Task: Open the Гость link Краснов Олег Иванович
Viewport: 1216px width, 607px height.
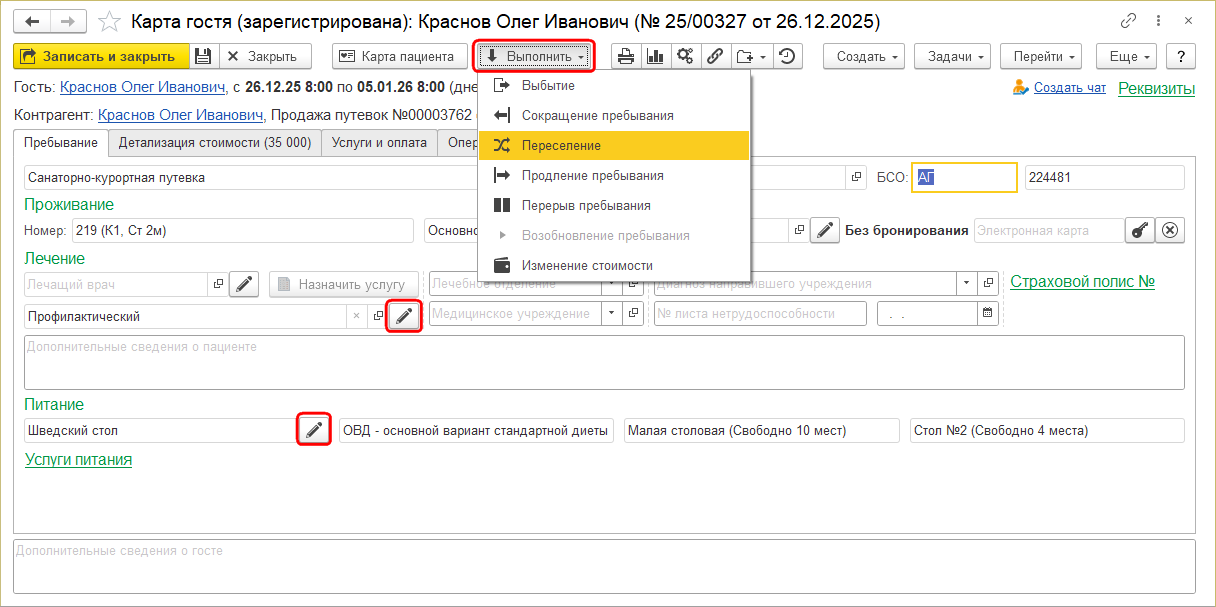Action: pyautogui.click(x=143, y=88)
